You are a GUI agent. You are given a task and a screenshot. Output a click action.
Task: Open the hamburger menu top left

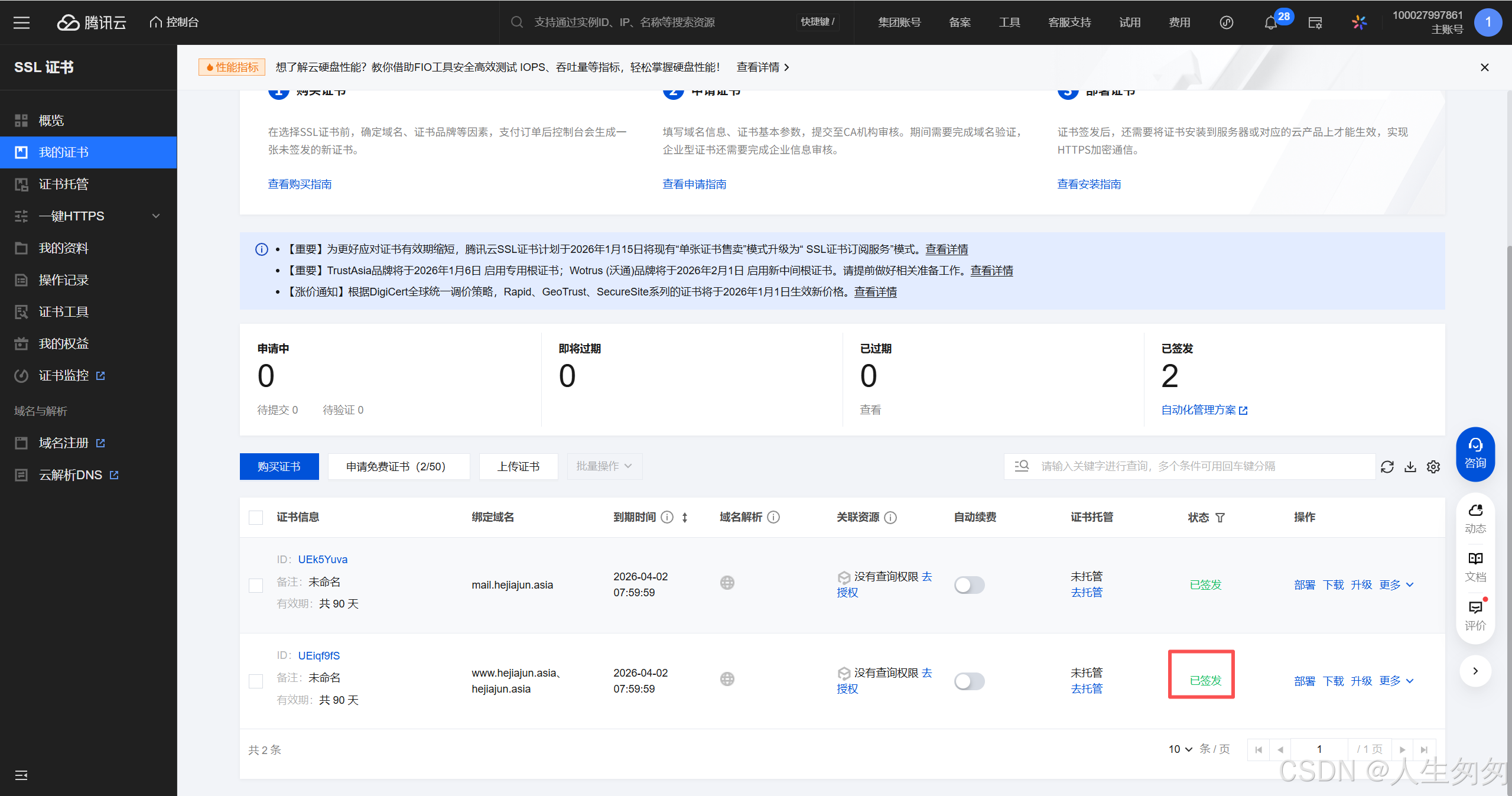pos(22,22)
